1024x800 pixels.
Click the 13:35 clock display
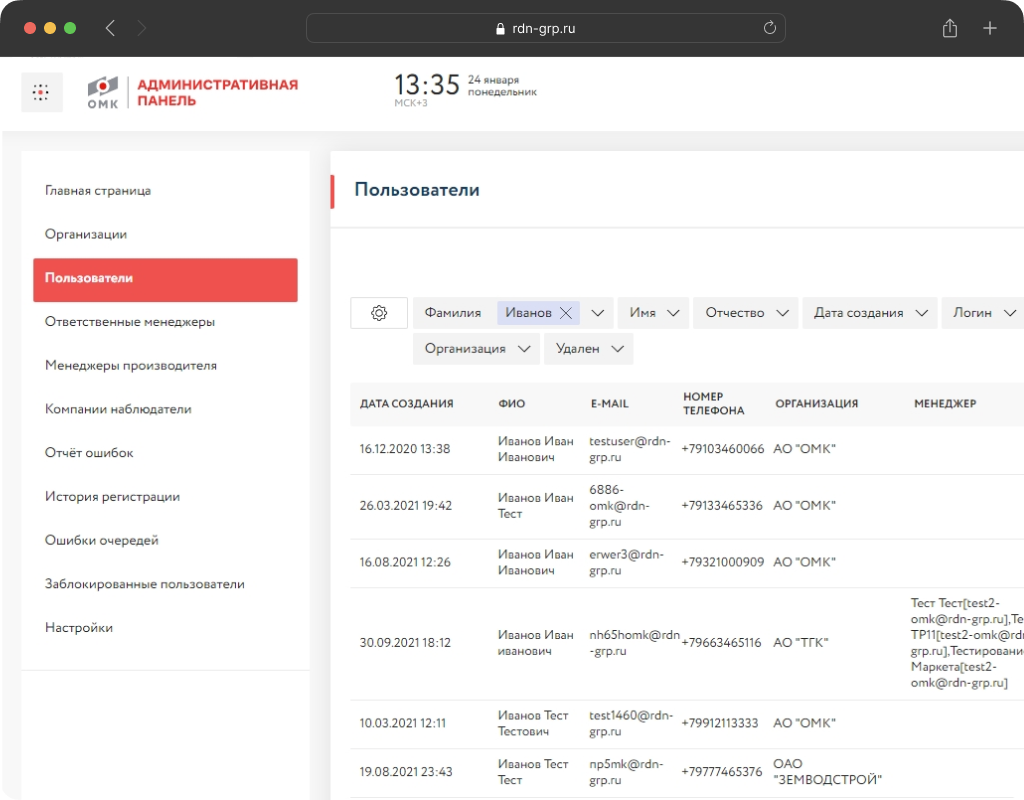pyautogui.click(x=427, y=85)
